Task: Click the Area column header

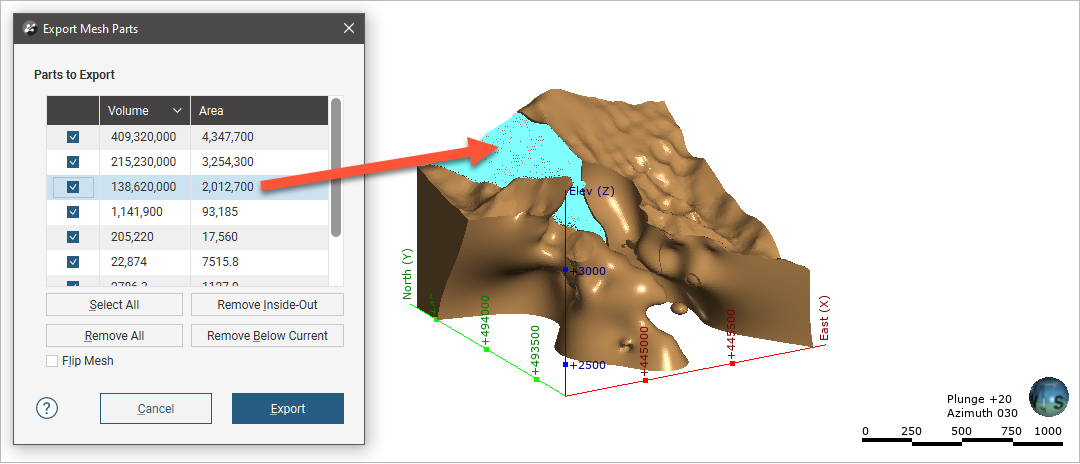Action: coord(258,111)
